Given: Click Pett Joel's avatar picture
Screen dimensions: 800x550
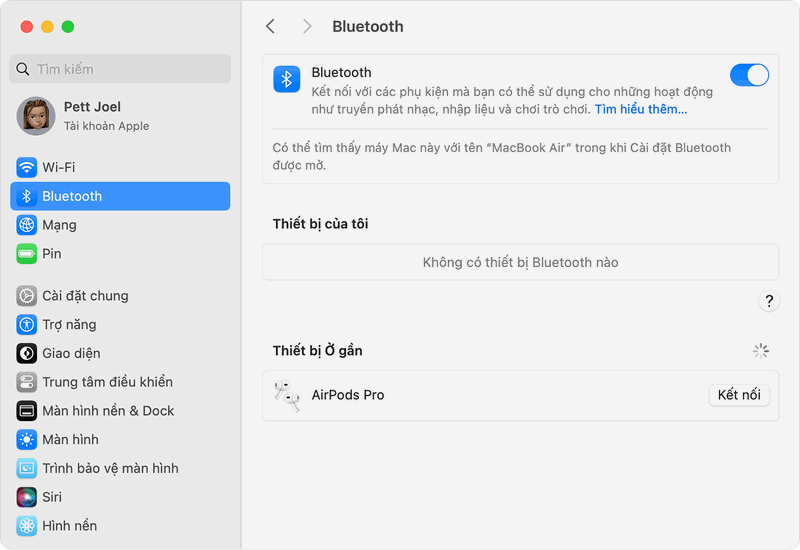Looking at the screenshot, I should 36,116.
